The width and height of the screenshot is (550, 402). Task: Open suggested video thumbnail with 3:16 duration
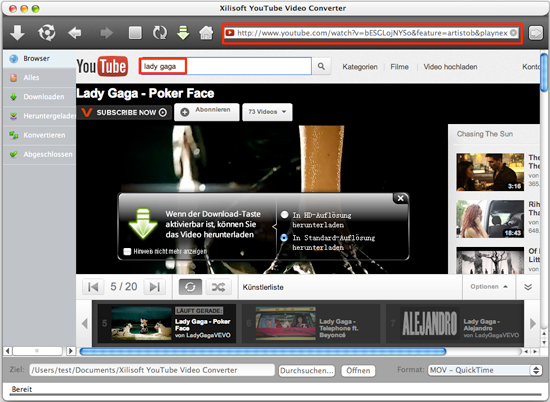click(490, 172)
